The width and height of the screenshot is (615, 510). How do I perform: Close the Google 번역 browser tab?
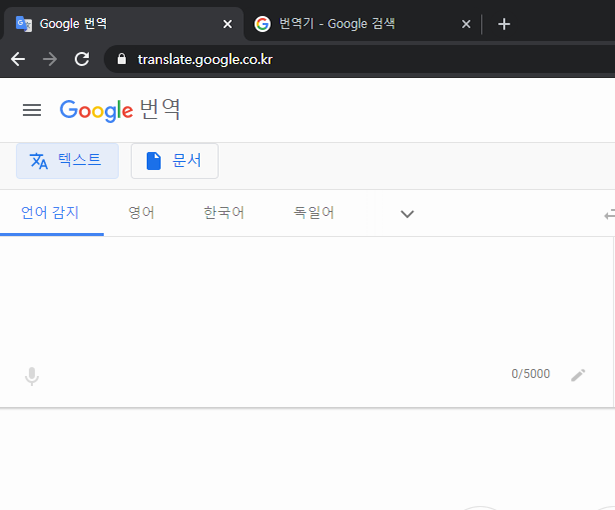(x=227, y=24)
